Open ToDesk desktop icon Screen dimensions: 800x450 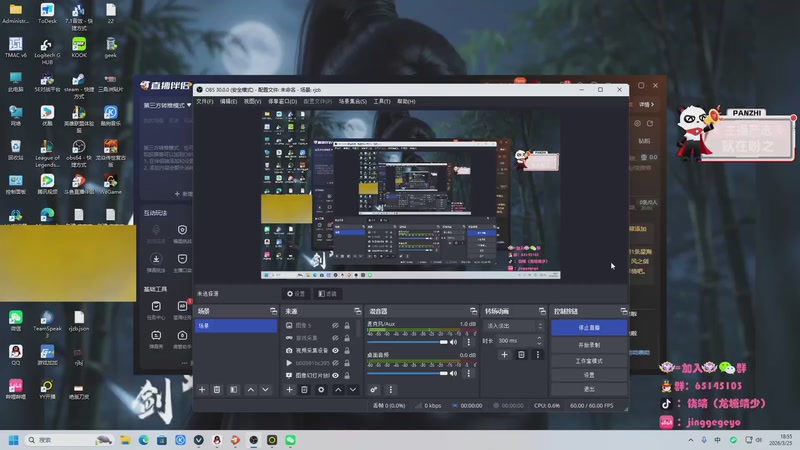click(47, 13)
